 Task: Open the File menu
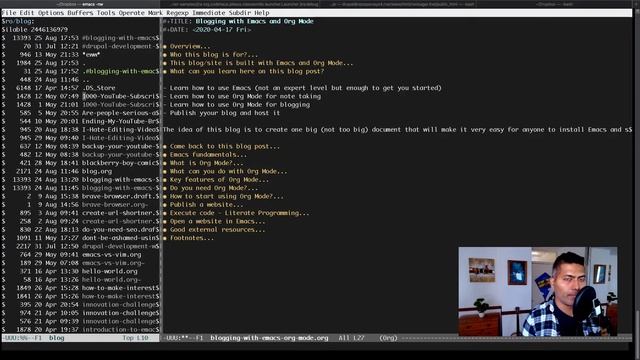(x=9, y=13)
